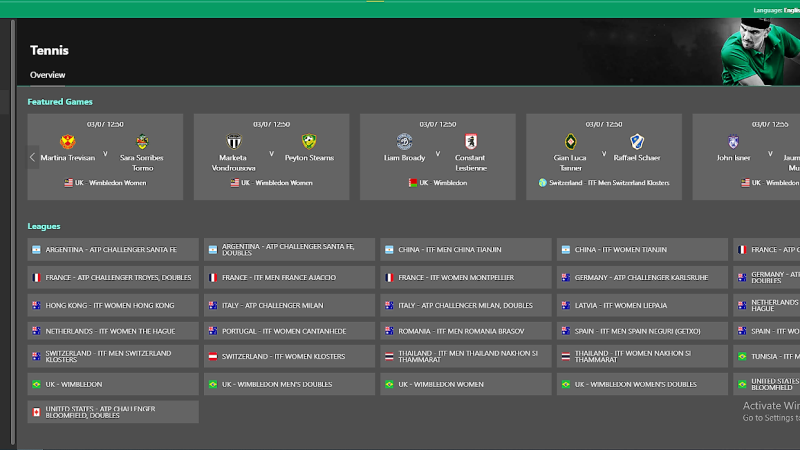Click Raffael Schaer's blue shield badge

pos(637,141)
